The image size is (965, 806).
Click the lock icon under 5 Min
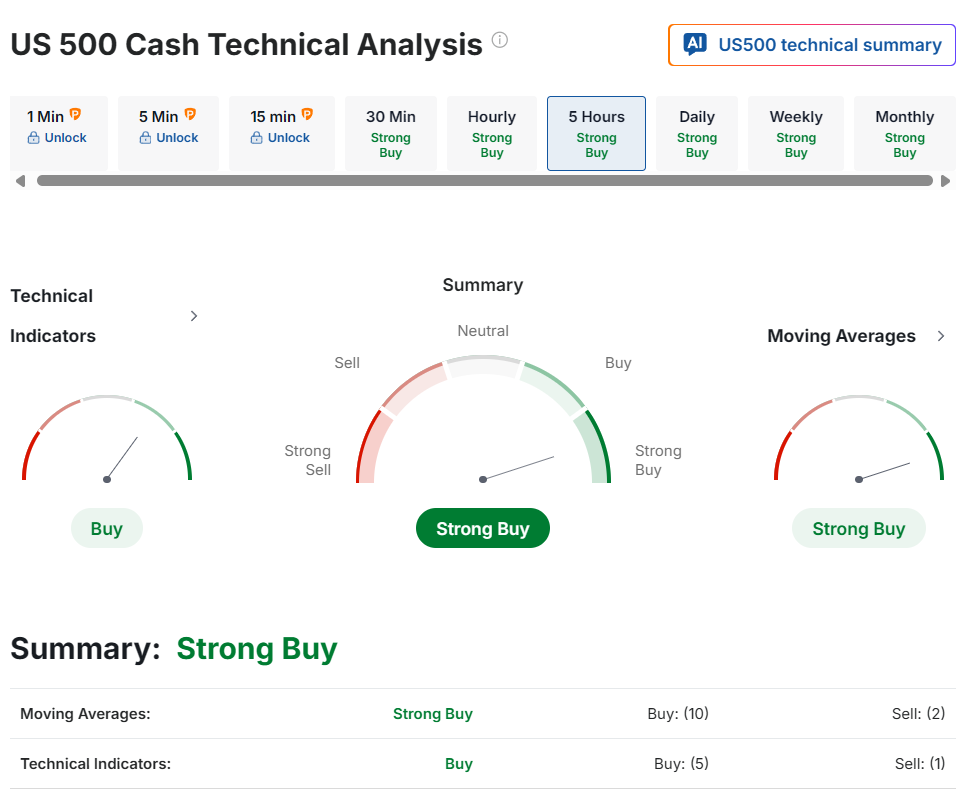[x=146, y=138]
